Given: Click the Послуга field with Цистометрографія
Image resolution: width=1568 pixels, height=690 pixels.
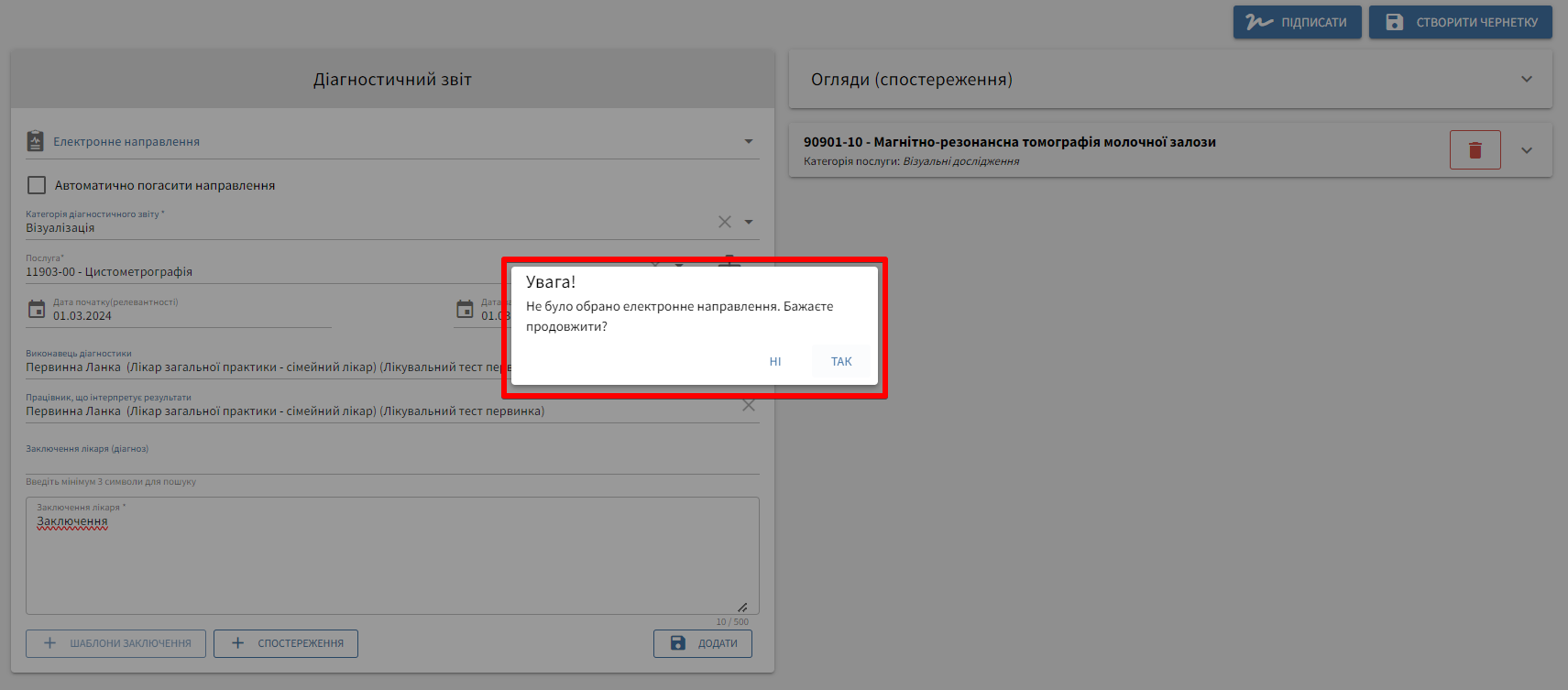Looking at the screenshot, I should [257, 272].
